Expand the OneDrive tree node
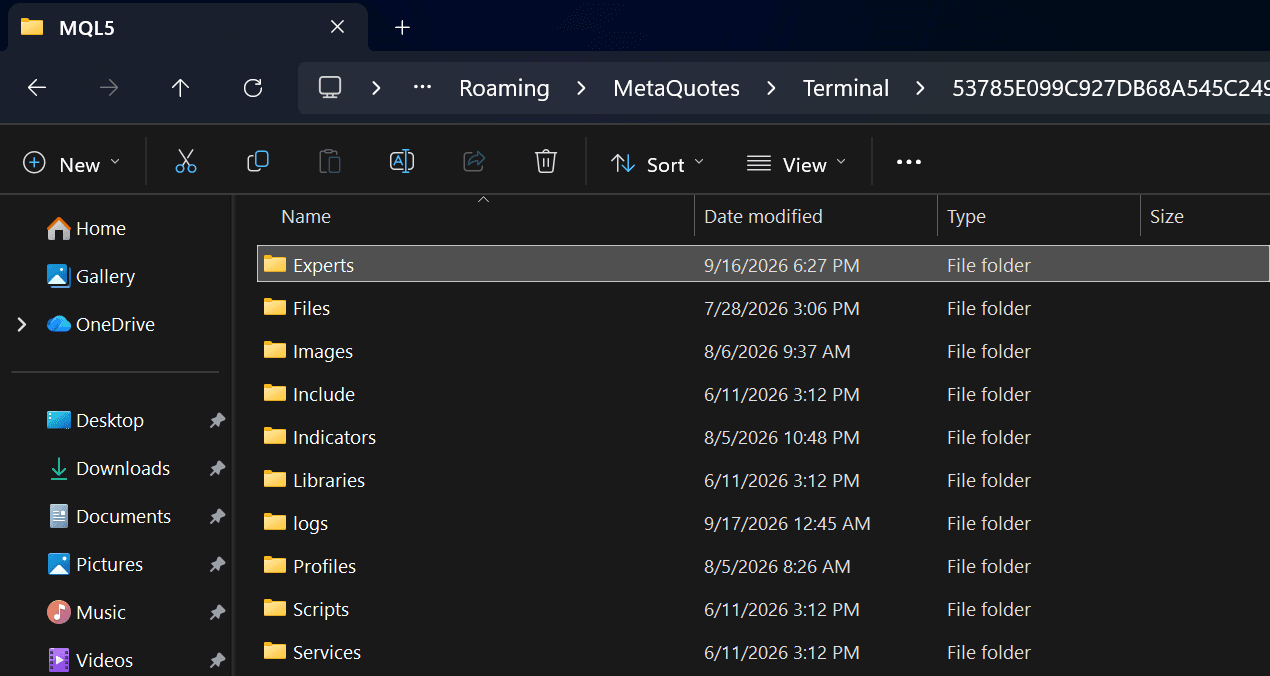The width and height of the screenshot is (1270, 676). [22, 325]
